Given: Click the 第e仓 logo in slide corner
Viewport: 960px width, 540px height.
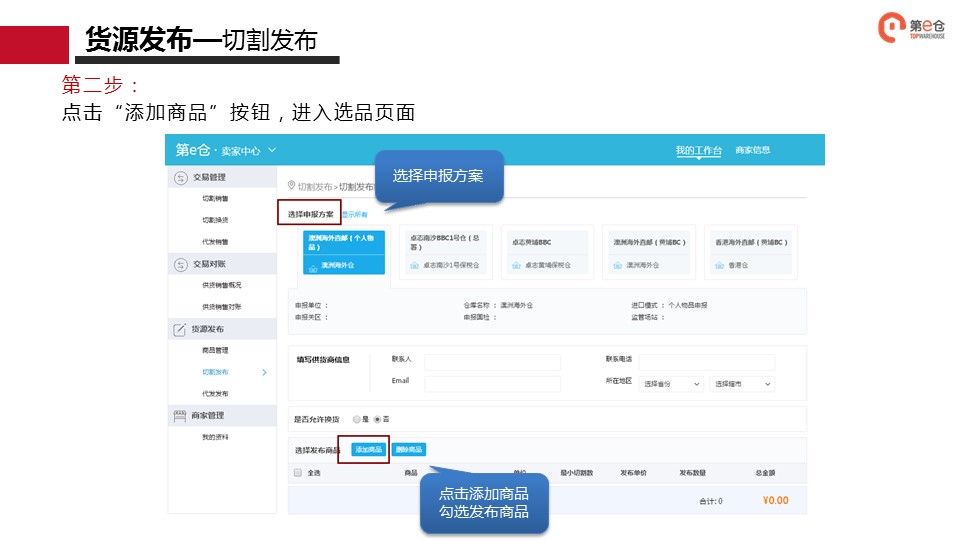Looking at the screenshot, I should click(912, 28).
